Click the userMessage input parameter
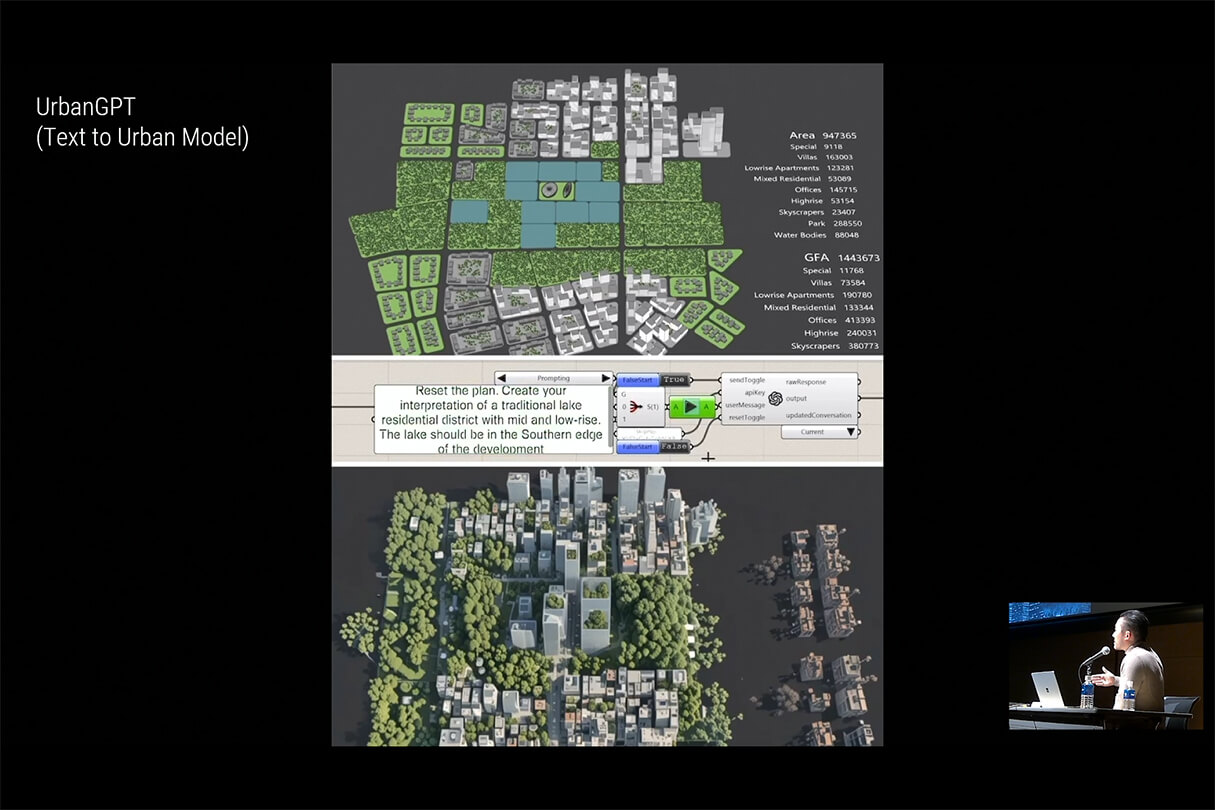The image size is (1215, 810). point(746,405)
